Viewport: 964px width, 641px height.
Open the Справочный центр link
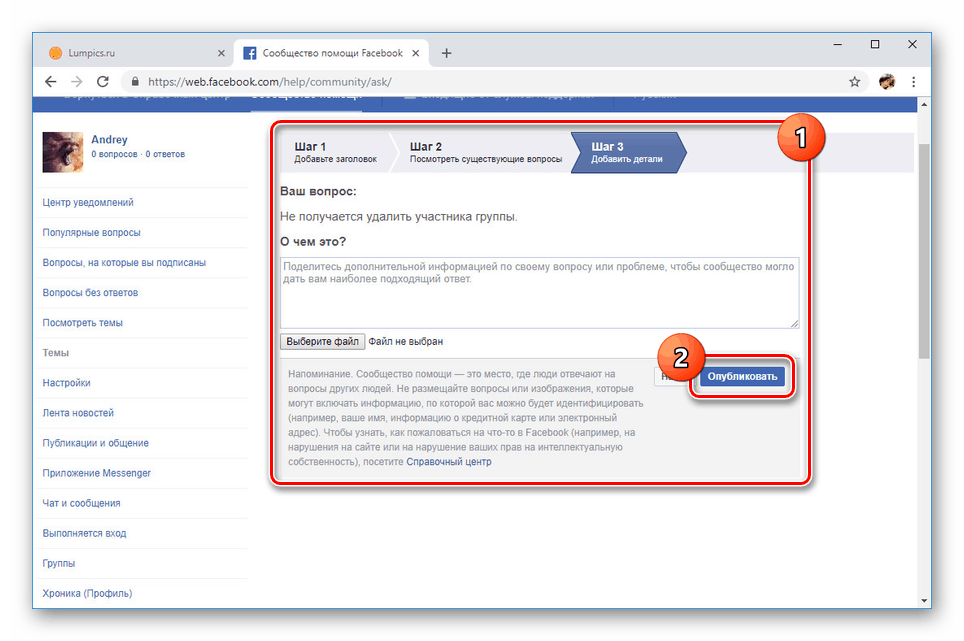[x=449, y=462]
